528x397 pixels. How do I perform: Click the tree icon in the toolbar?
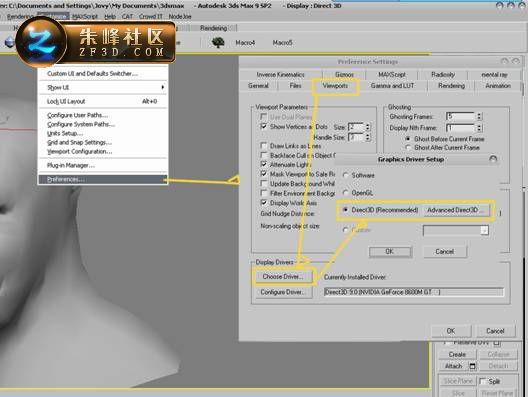pyautogui.click(x=218, y=42)
